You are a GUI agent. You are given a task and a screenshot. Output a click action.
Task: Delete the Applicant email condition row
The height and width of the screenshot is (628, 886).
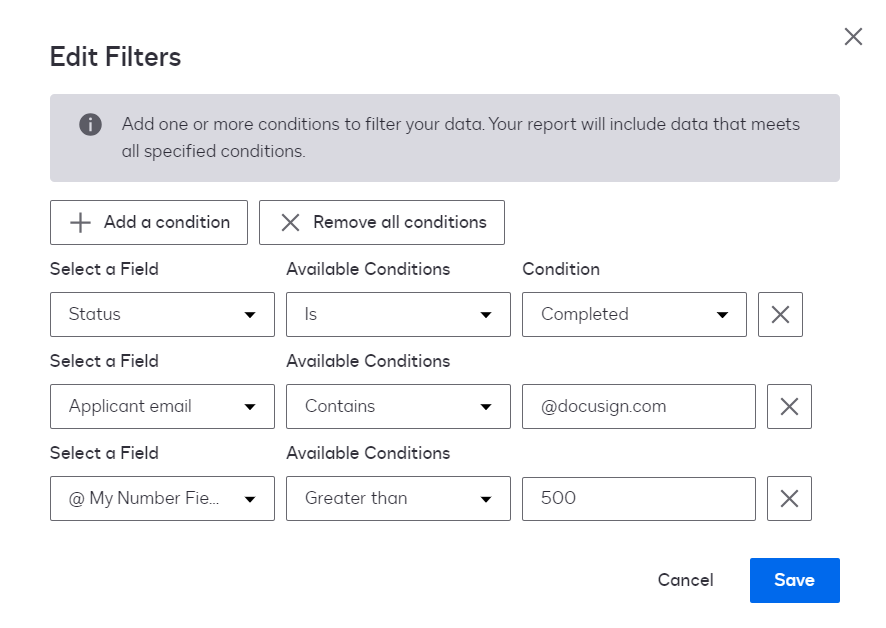pos(789,406)
